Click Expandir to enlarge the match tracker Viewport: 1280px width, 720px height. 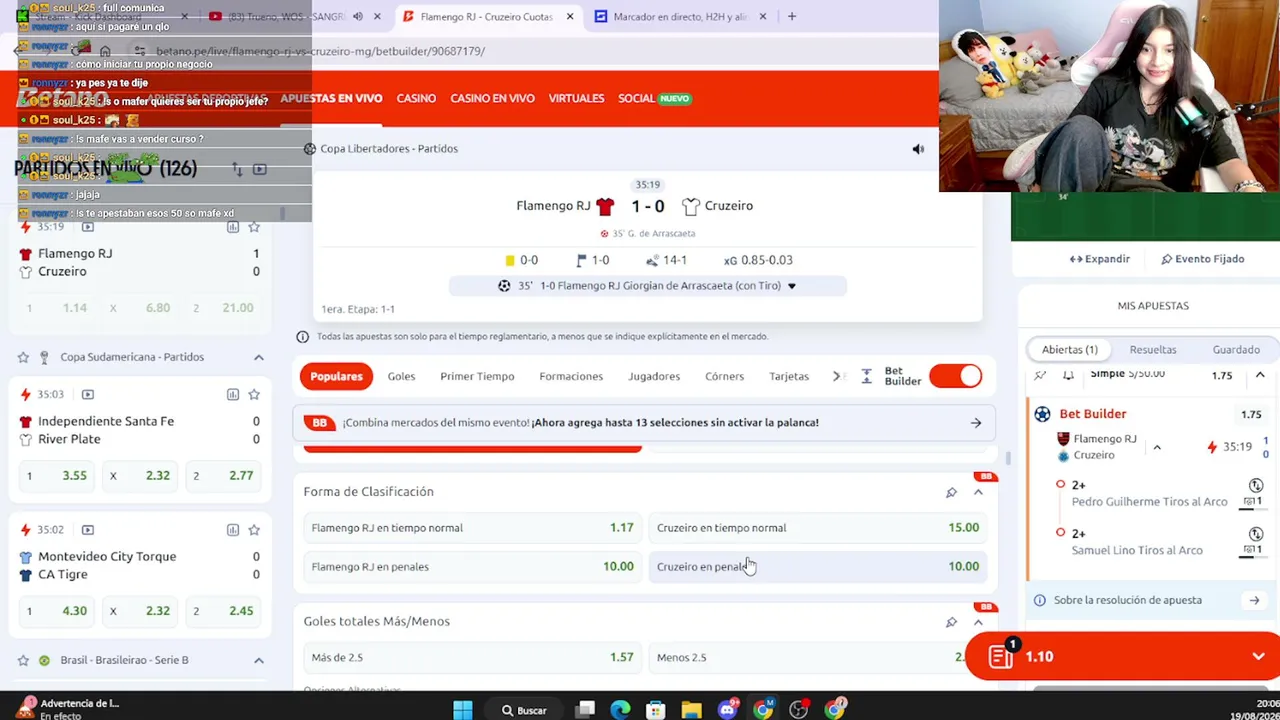1100,259
